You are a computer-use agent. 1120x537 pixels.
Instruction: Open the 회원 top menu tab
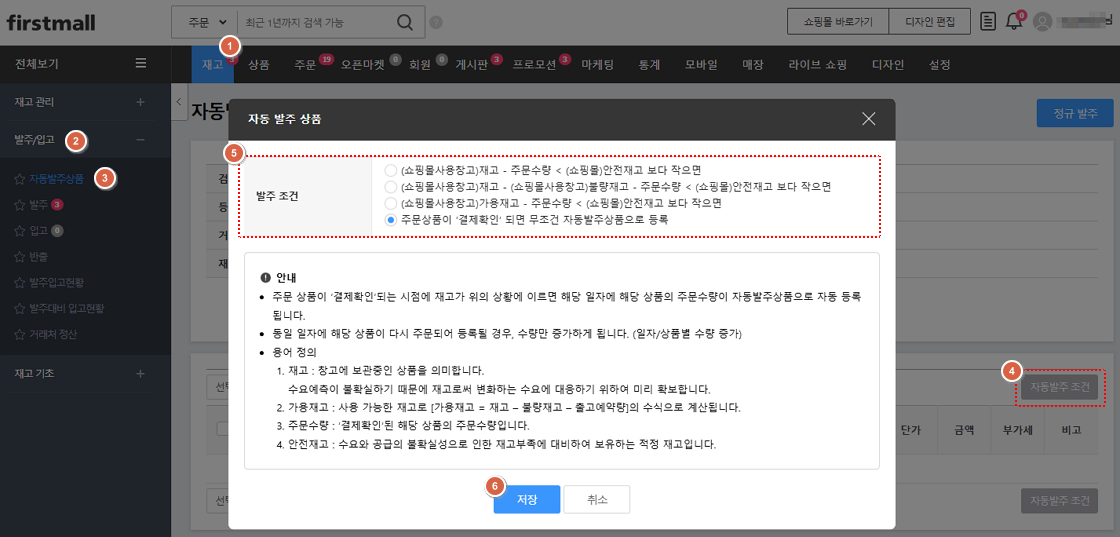pos(420,65)
